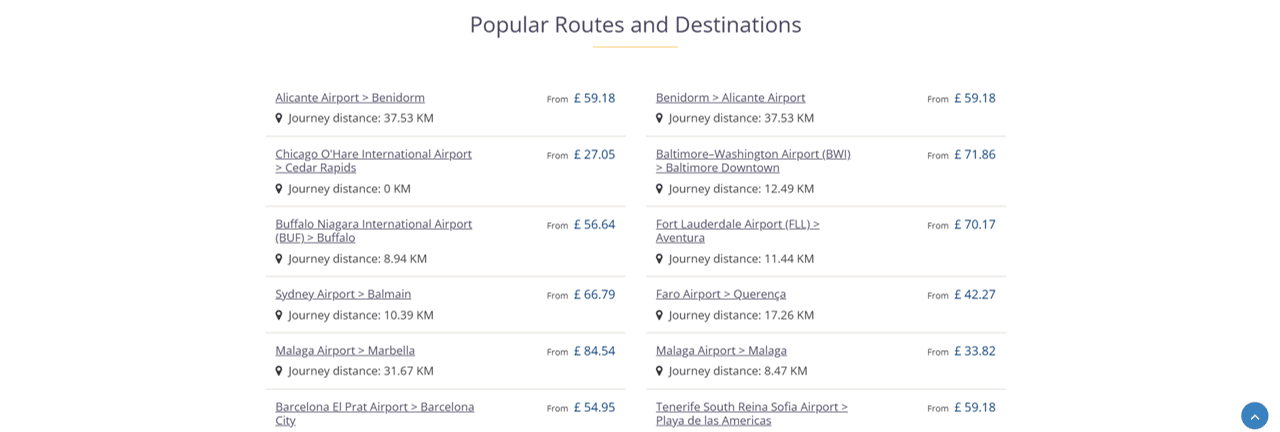
Task: Click location pin icon under Malaga Airport > Marbella
Action: (x=279, y=371)
